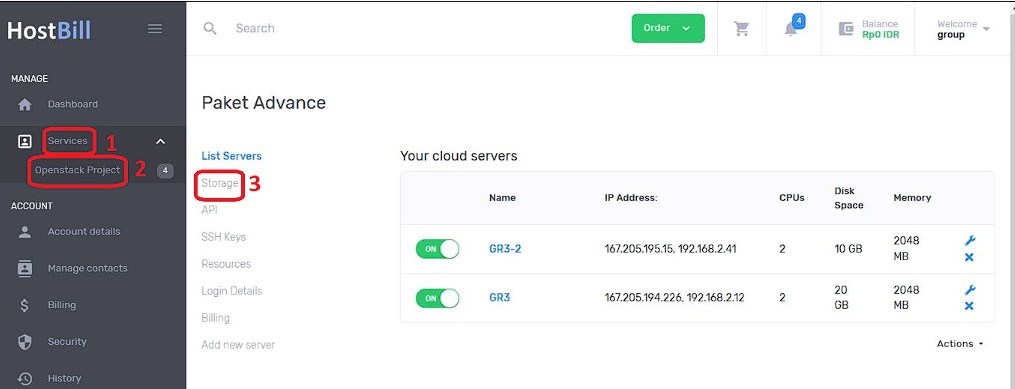Click the Name column header
The image size is (1015, 389).
click(502, 198)
